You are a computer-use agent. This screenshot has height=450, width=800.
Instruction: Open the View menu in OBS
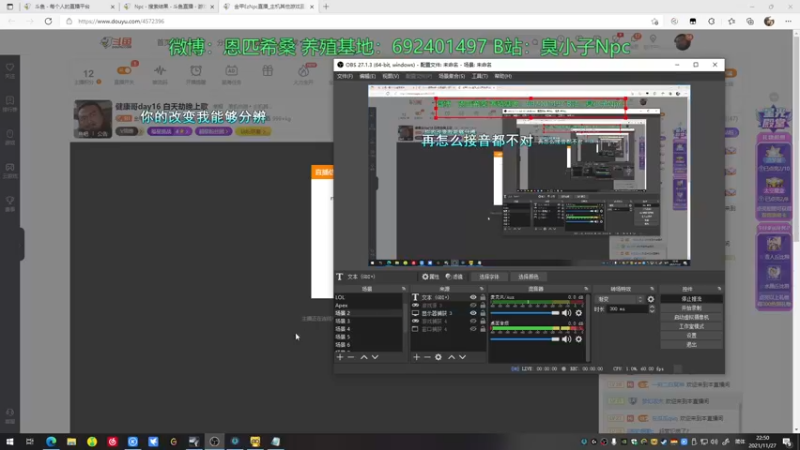point(390,76)
